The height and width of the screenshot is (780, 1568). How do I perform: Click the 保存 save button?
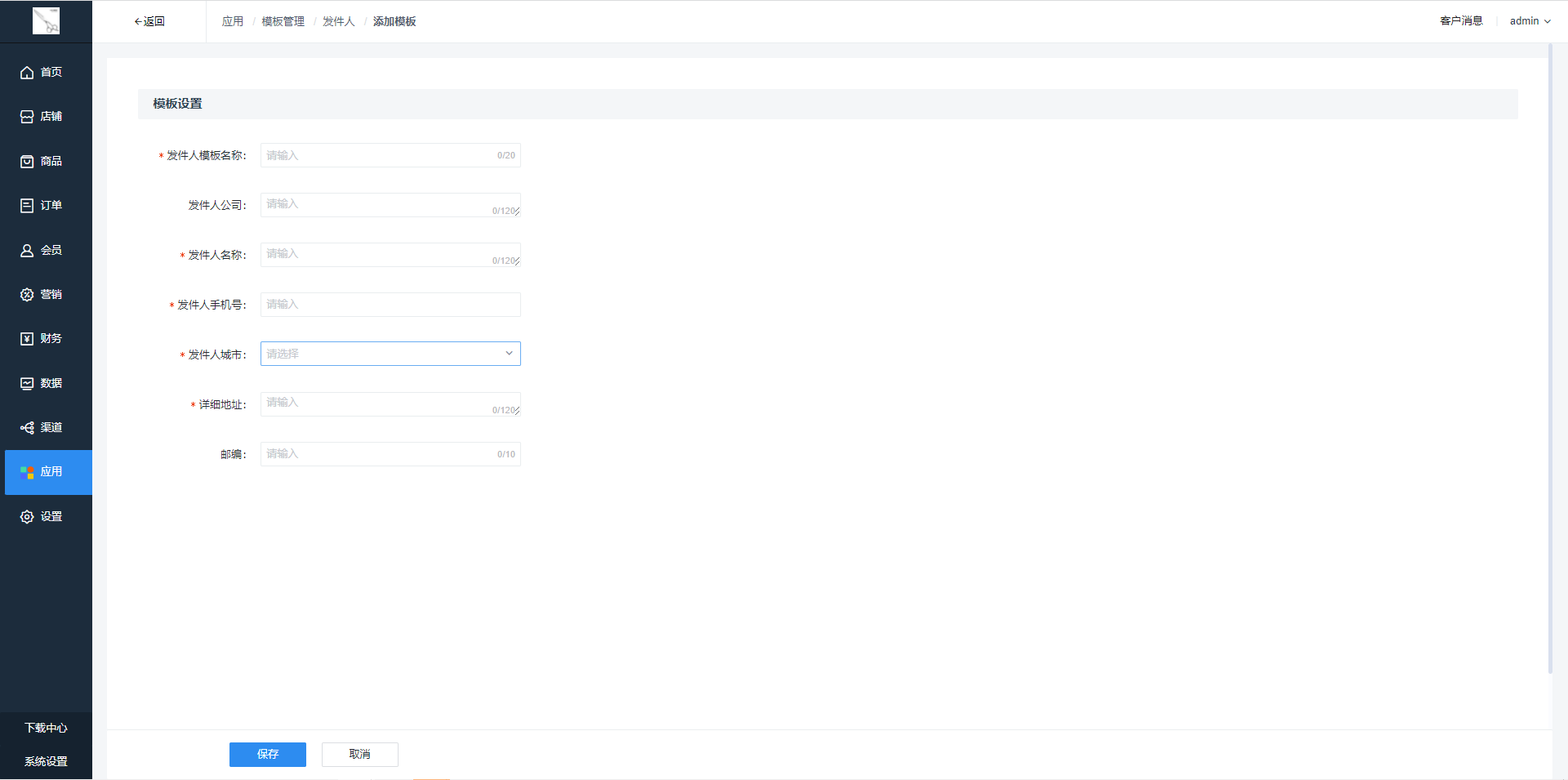point(267,755)
